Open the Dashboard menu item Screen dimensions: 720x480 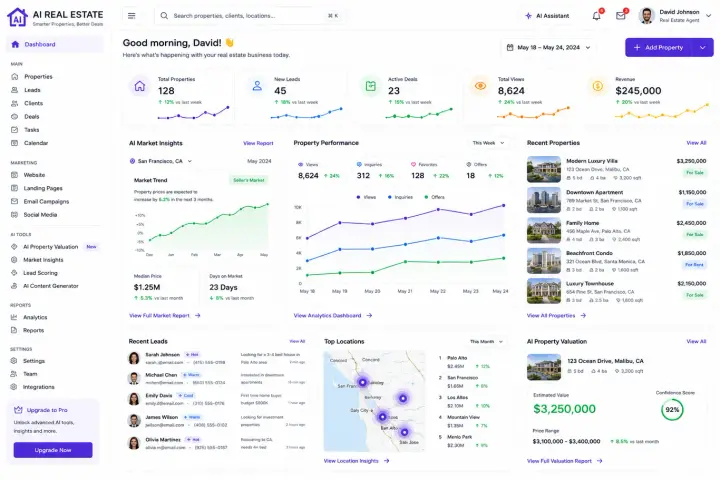(55, 44)
